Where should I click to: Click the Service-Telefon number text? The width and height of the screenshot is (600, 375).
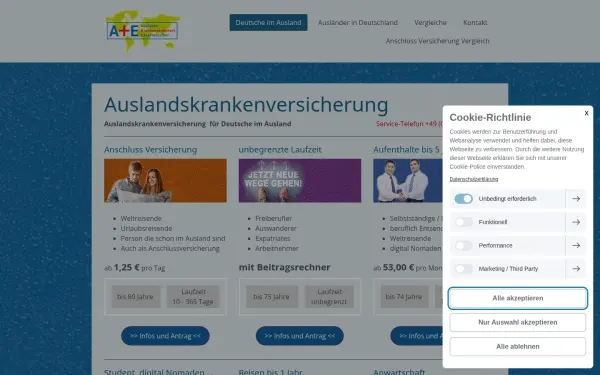pos(409,124)
